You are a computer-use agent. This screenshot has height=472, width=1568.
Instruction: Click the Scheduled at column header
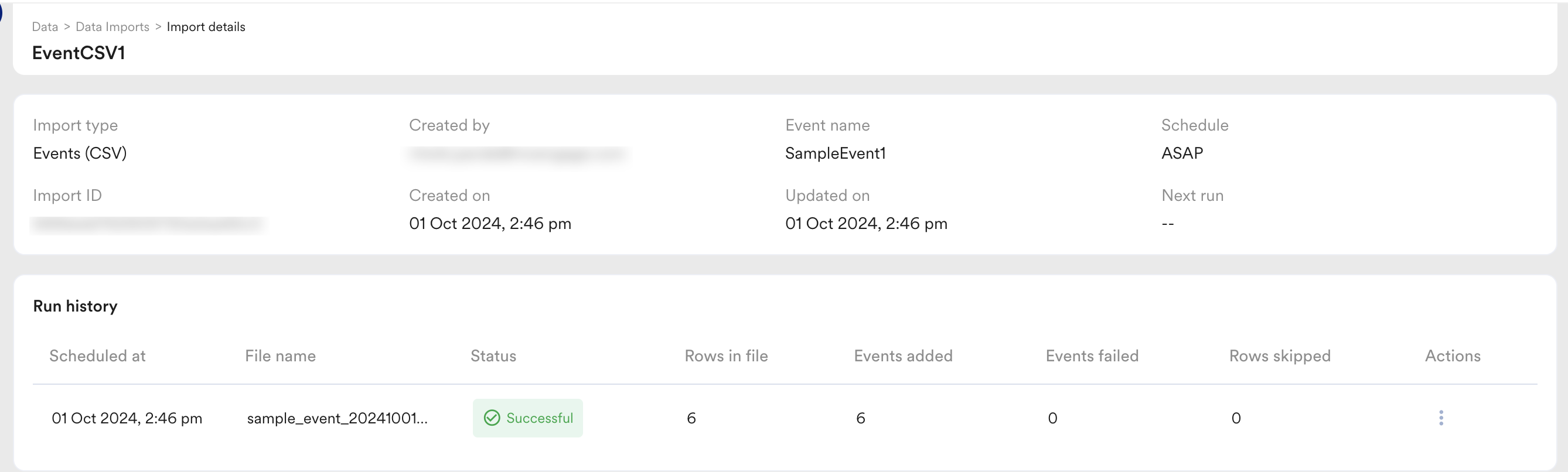click(97, 356)
